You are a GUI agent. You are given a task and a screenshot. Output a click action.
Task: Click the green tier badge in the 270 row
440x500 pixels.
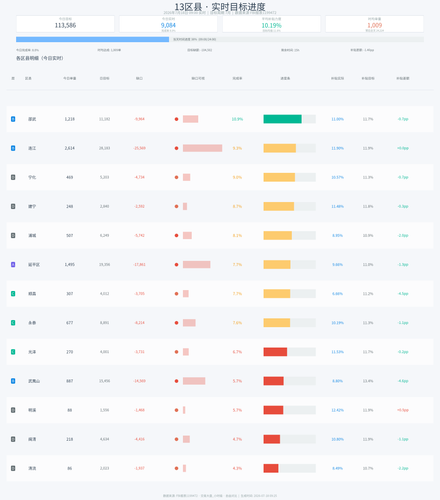tap(13, 352)
